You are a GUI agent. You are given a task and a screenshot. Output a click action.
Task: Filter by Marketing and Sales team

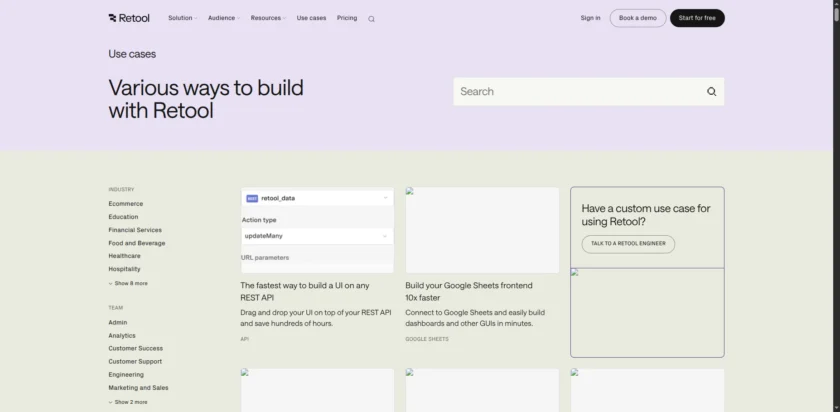pyautogui.click(x=138, y=388)
